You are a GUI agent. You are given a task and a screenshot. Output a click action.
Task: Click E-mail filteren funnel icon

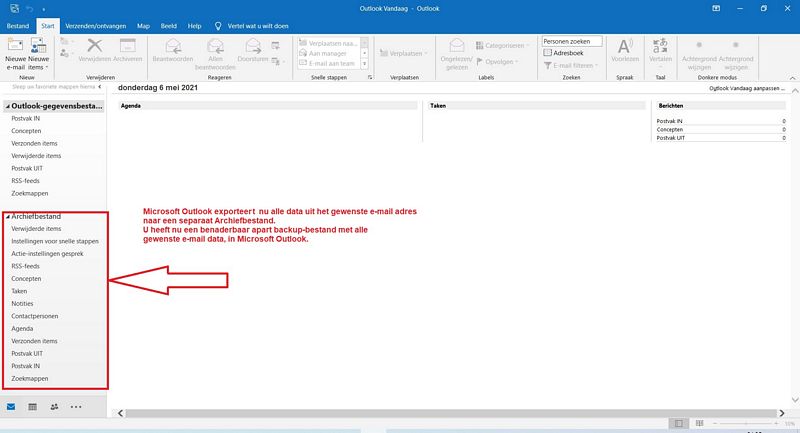547,66
